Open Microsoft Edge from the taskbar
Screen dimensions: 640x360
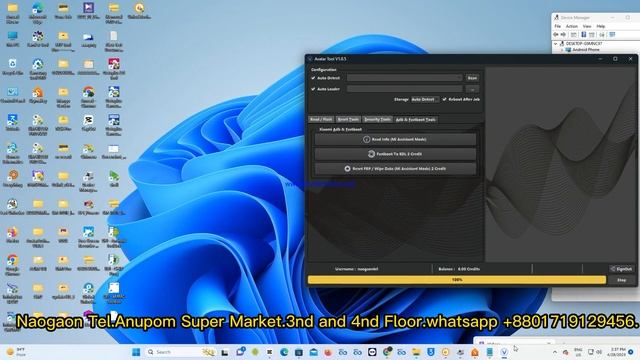pos(284,352)
